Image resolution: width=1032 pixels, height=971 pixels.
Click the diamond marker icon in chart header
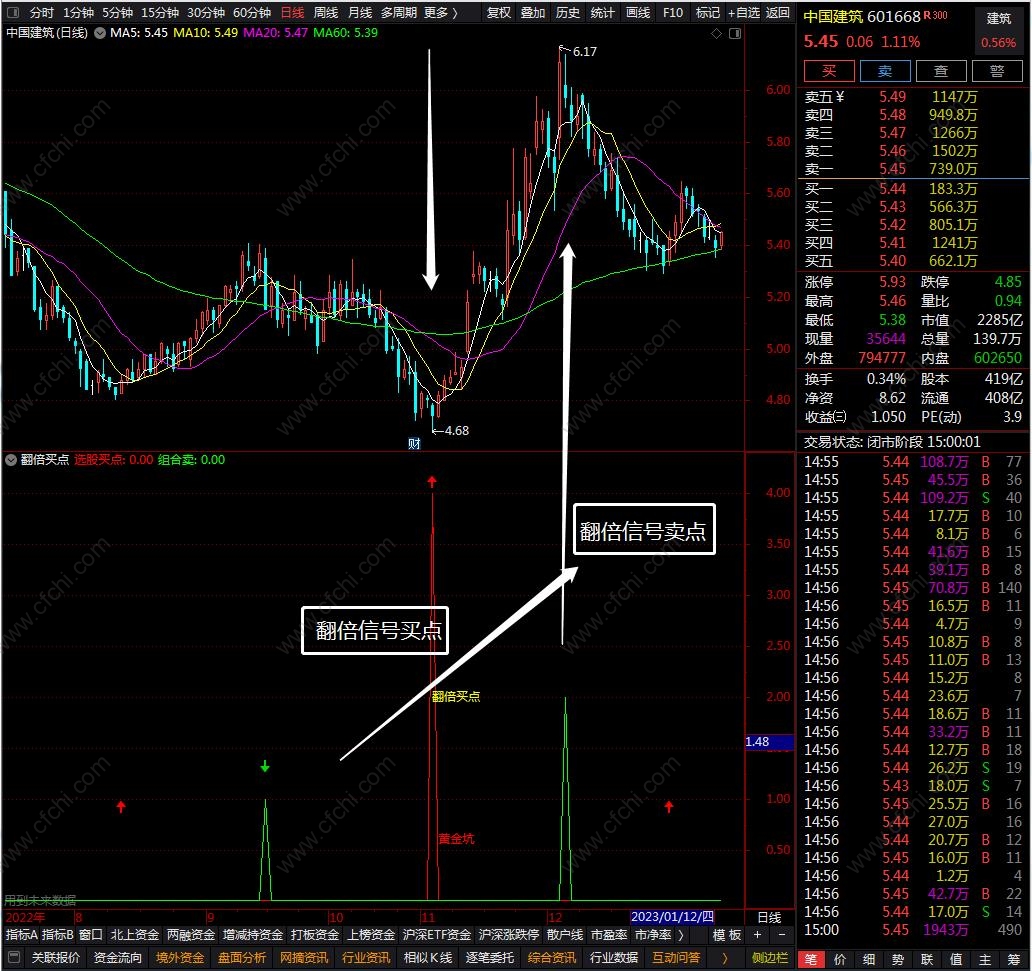click(x=717, y=33)
